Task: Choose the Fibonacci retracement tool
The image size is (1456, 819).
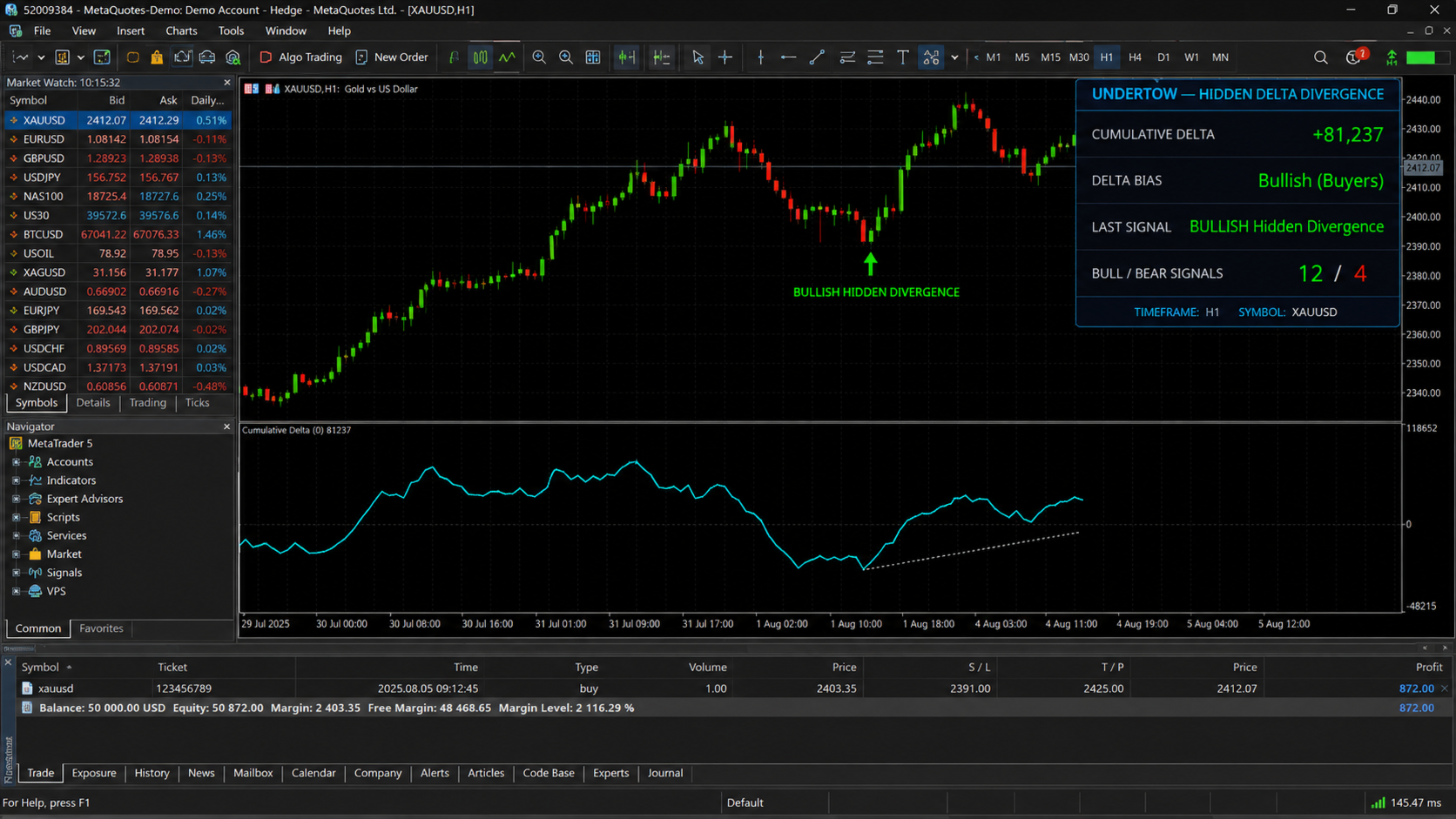Action: [x=875, y=57]
